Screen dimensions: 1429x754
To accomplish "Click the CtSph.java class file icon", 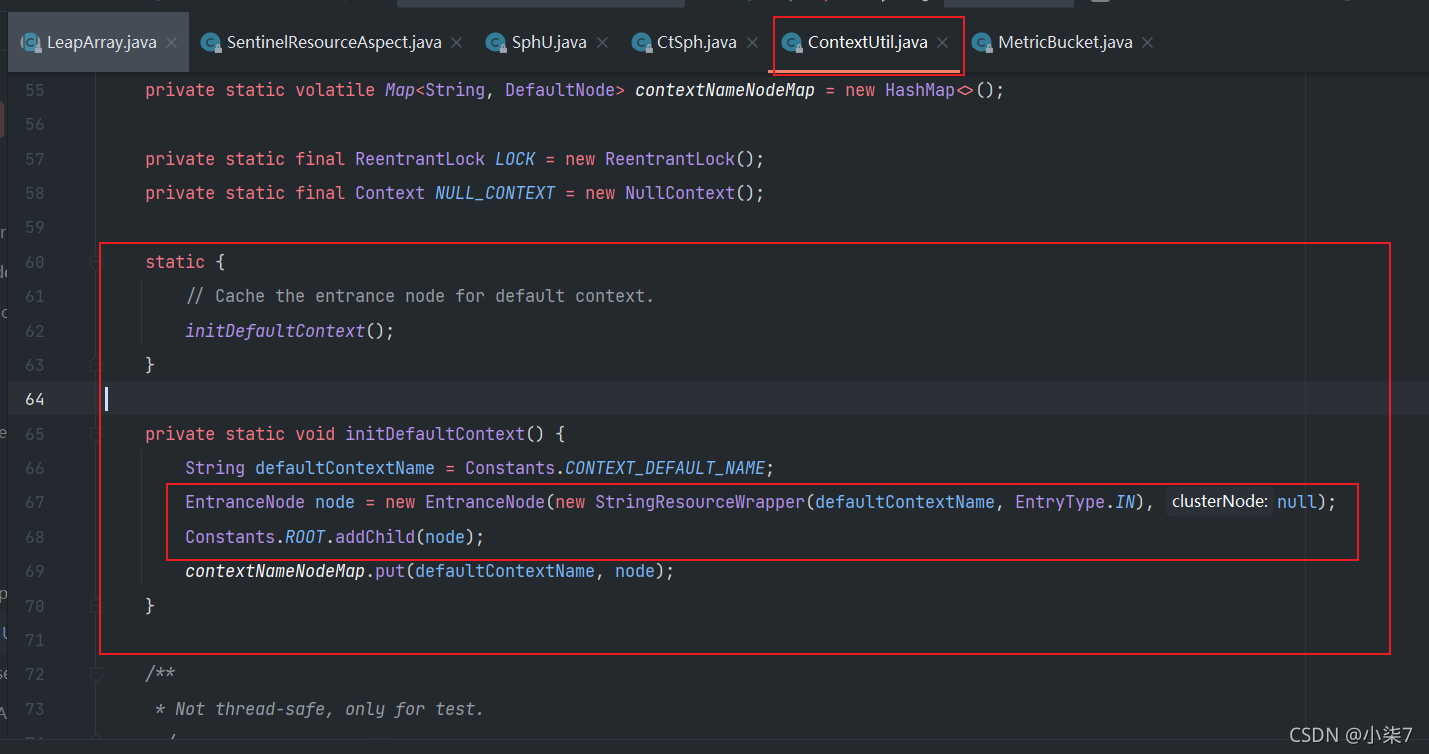I will 641,42.
